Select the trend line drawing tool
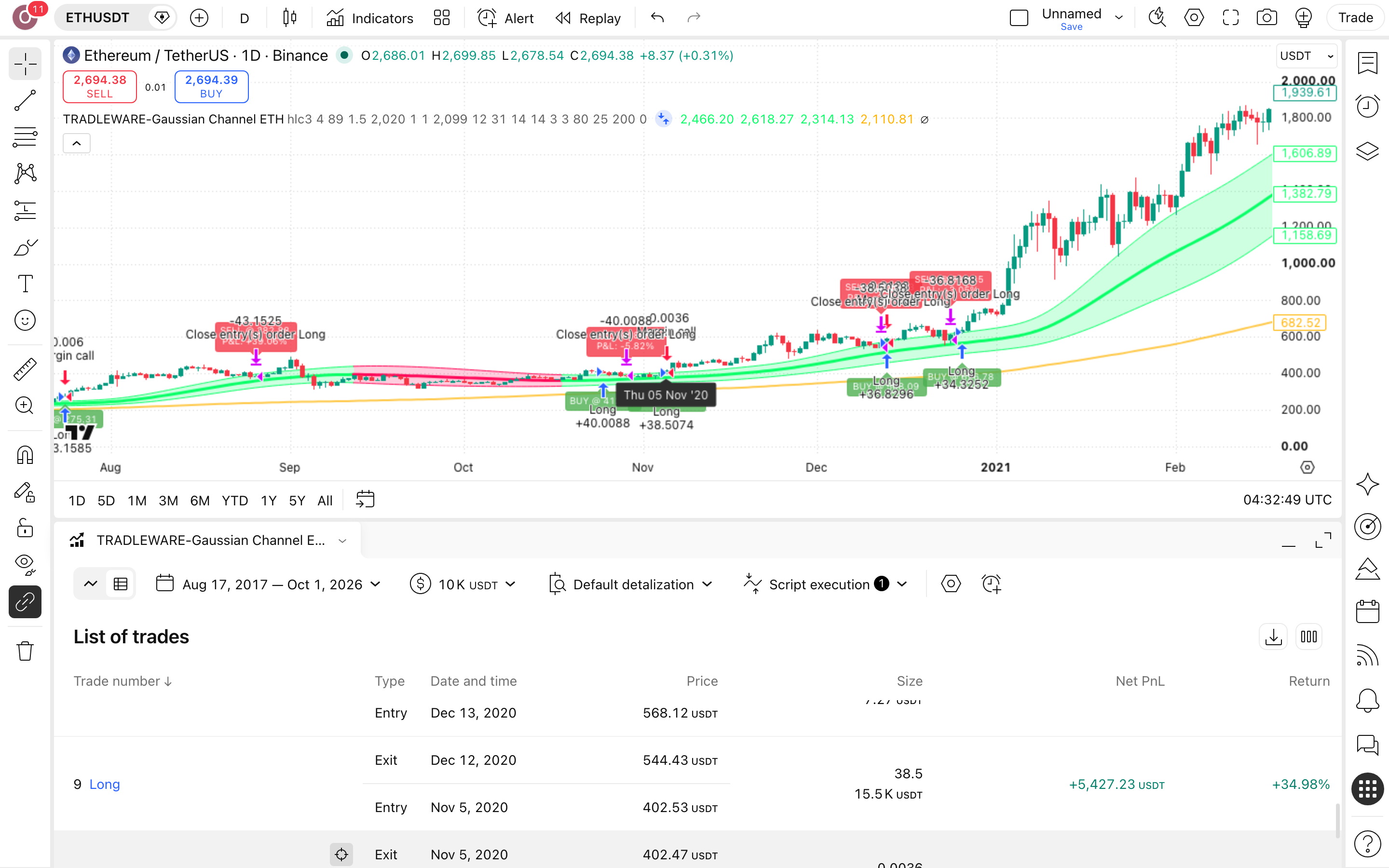 tap(25, 100)
